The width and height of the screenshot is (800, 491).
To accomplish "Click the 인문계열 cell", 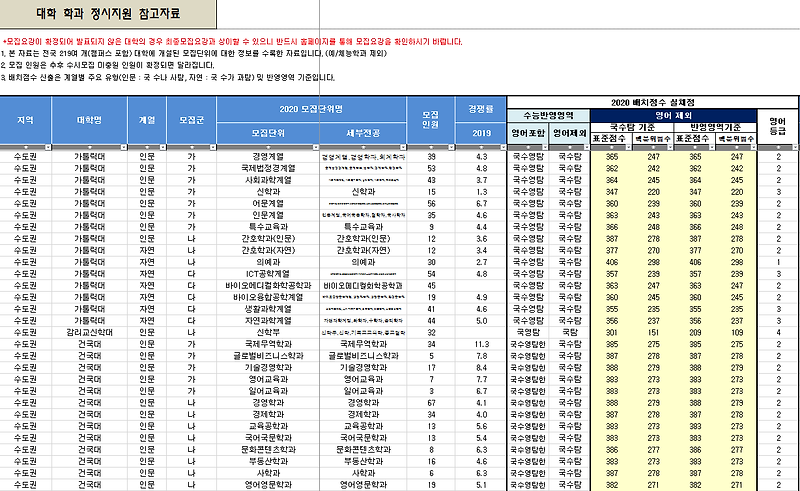I will 268,215.
